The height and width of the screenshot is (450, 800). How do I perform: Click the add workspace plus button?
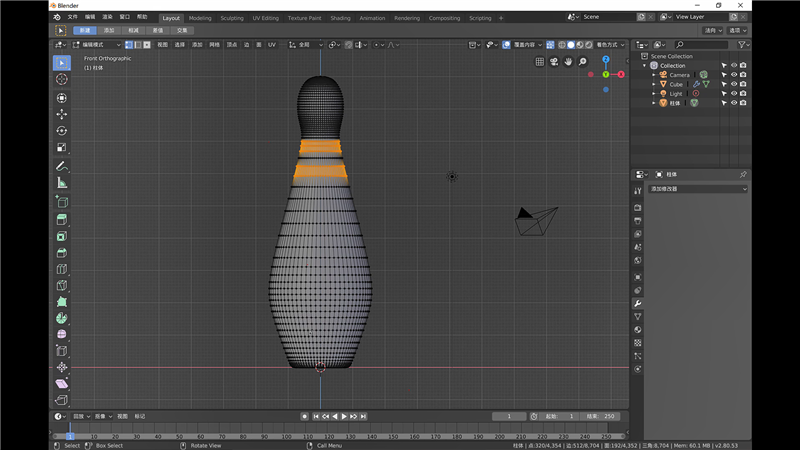501,18
